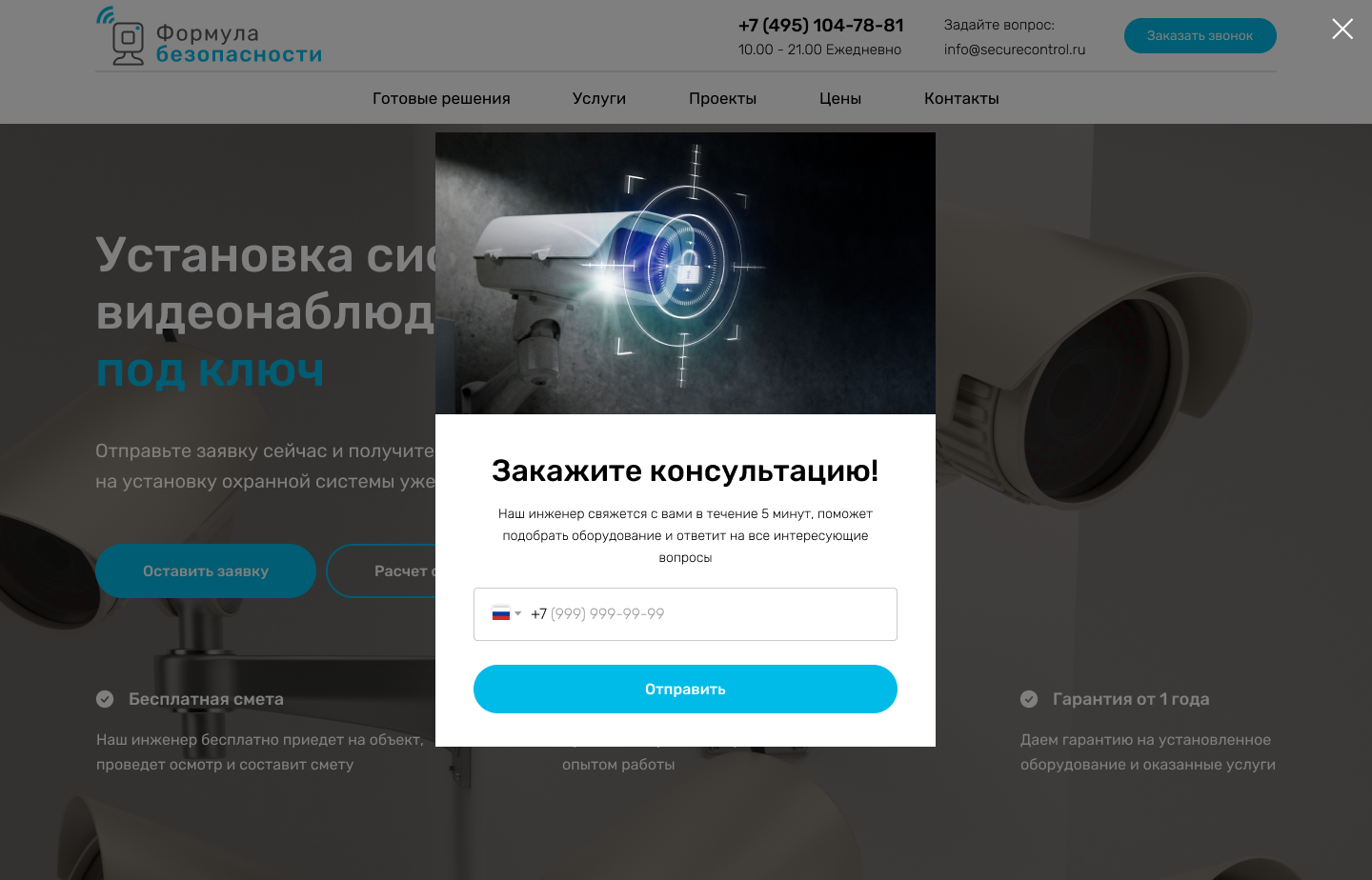The width and height of the screenshot is (1372, 880).
Task: Submit the form with the Отправить button
Action: [685, 689]
